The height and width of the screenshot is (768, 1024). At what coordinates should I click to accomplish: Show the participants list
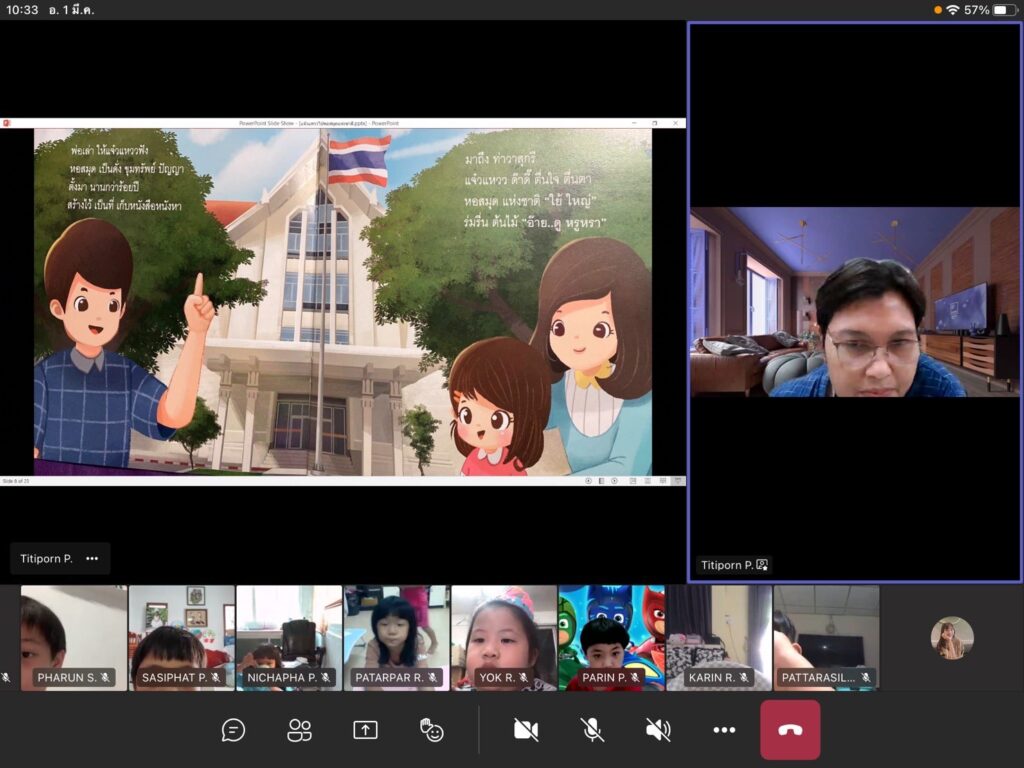[x=299, y=730]
